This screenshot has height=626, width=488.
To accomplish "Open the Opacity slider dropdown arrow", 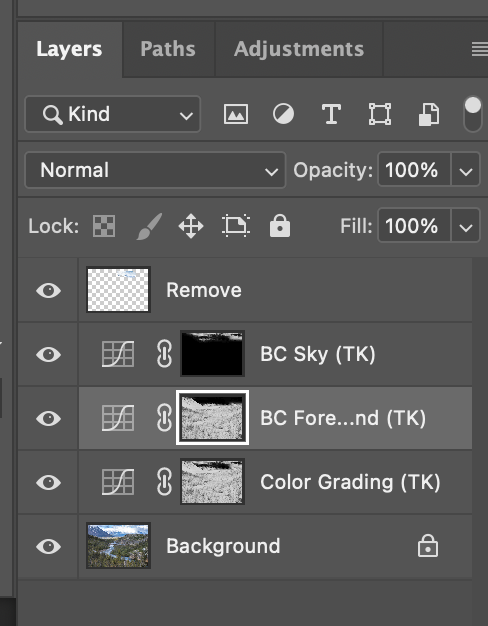I will (466, 170).
